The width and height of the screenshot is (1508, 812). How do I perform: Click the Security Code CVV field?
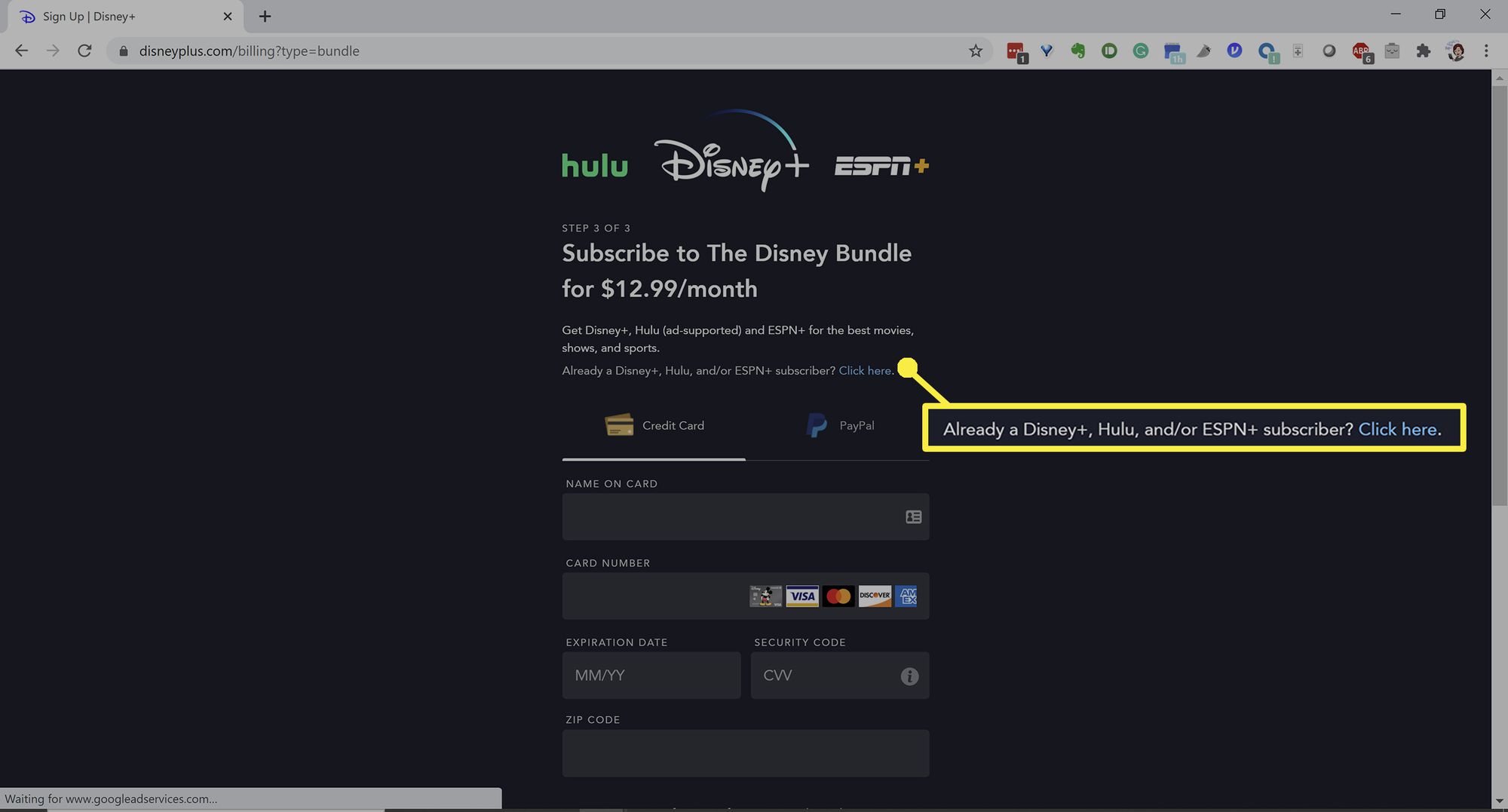(x=840, y=676)
